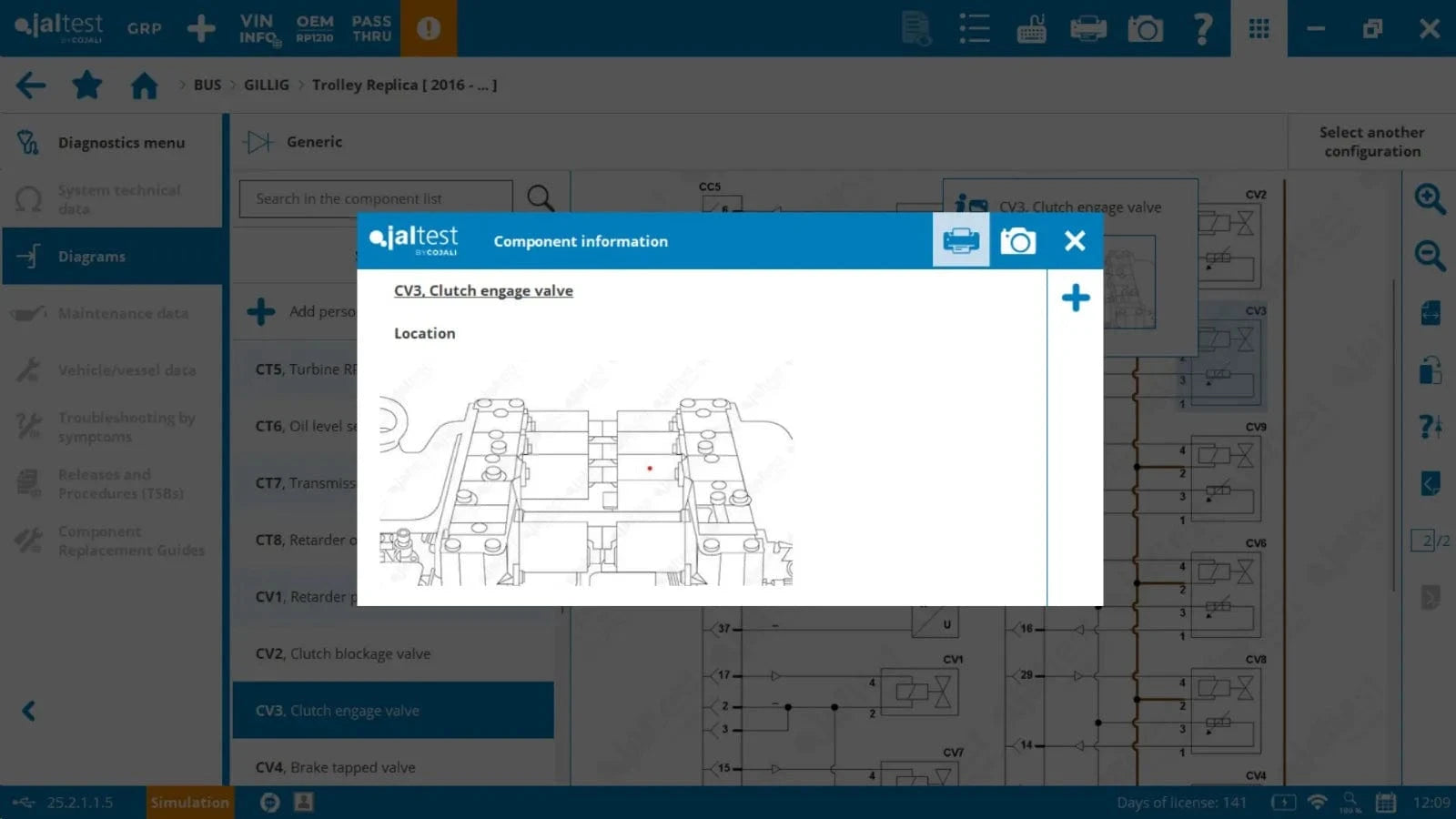This screenshot has height=819, width=1456.
Task: Print the component information dialog
Action: pyautogui.click(x=961, y=241)
